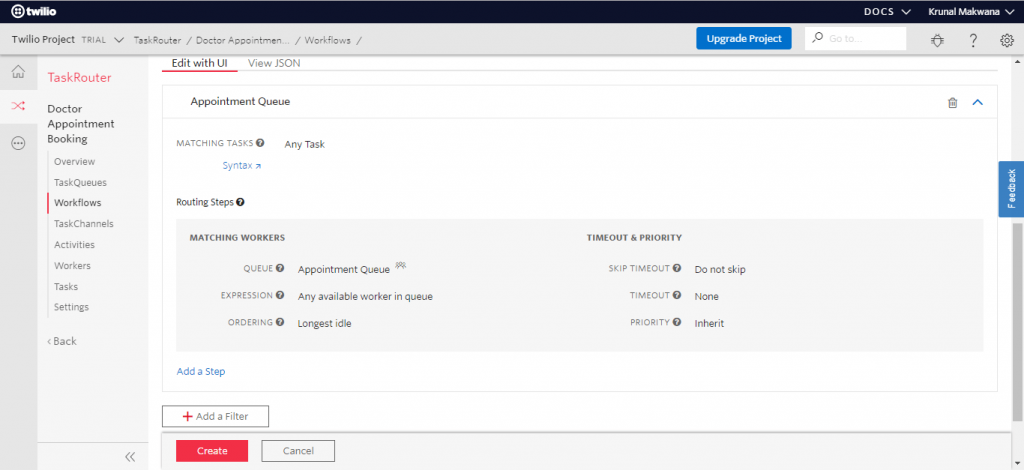
Task: Open Activities in sidebar
Action: click(x=74, y=245)
